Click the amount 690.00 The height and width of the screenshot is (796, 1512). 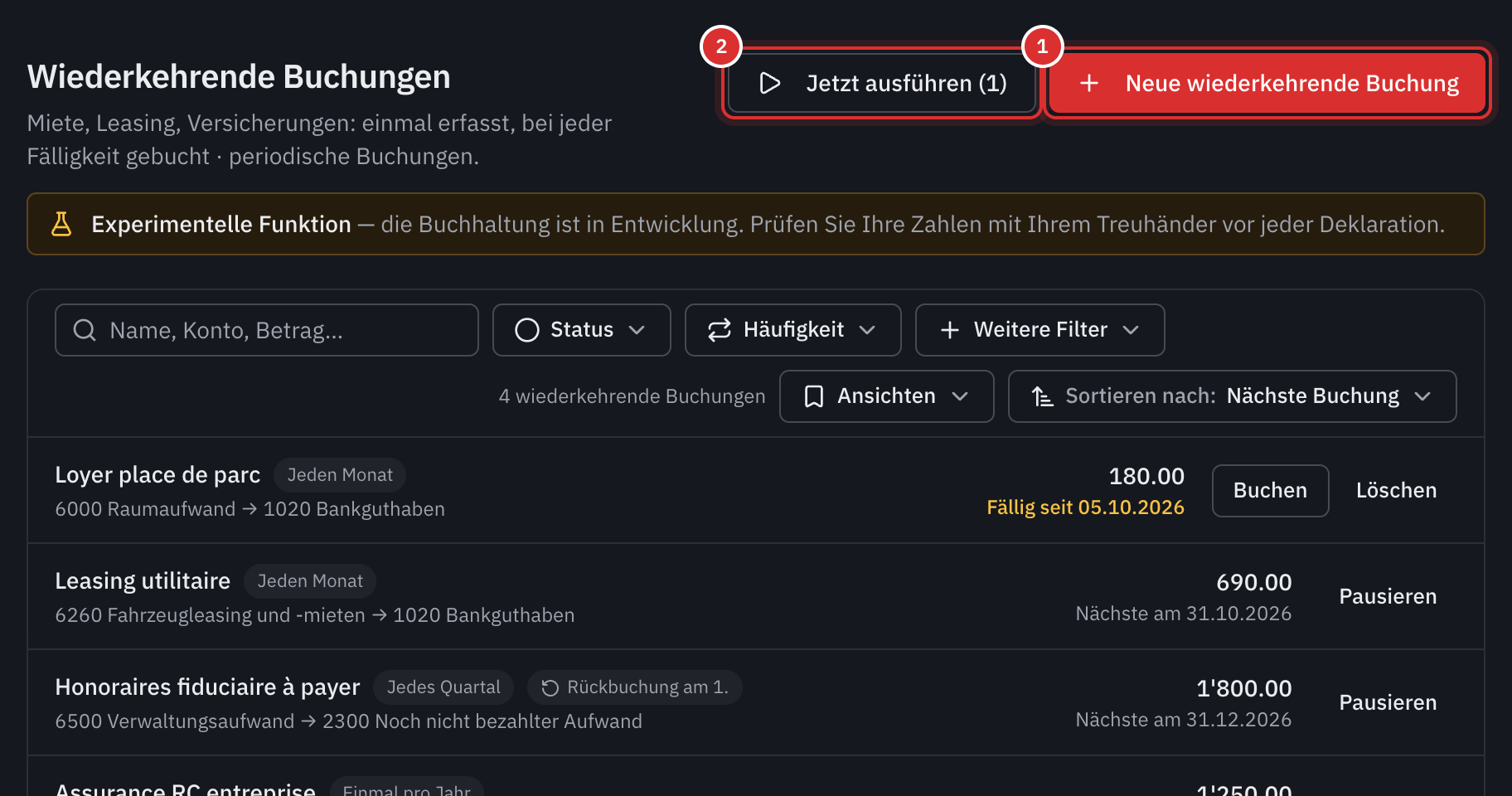(x=1253, y=582)
